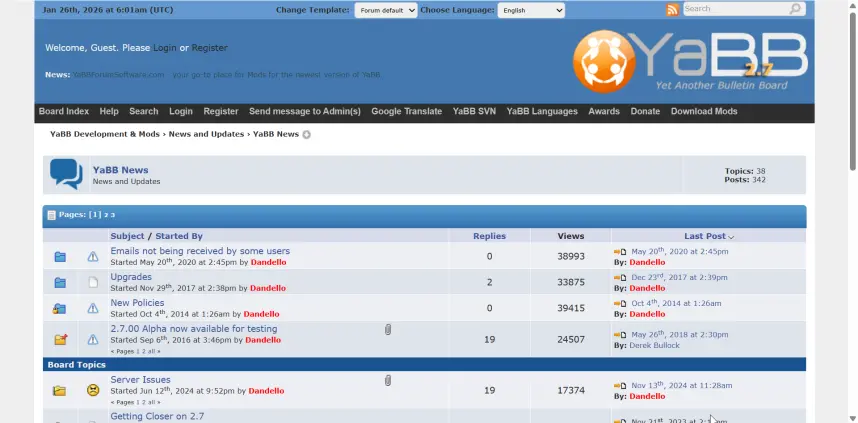Click paperclip attachment icon in 2.7.00 Alpha row
Screen dimensions: 858x423
pos(388,329)
